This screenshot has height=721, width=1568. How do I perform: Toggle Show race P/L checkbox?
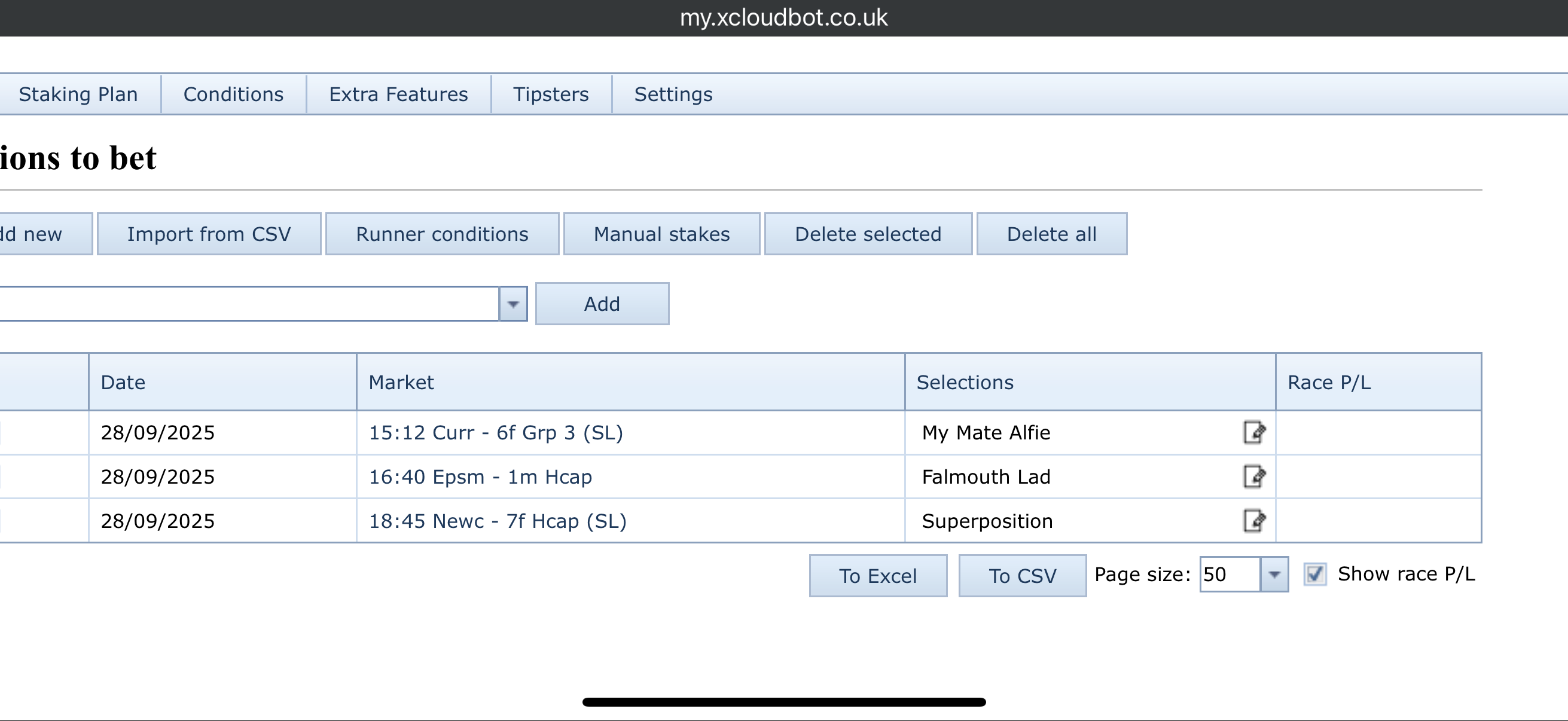1315,574
